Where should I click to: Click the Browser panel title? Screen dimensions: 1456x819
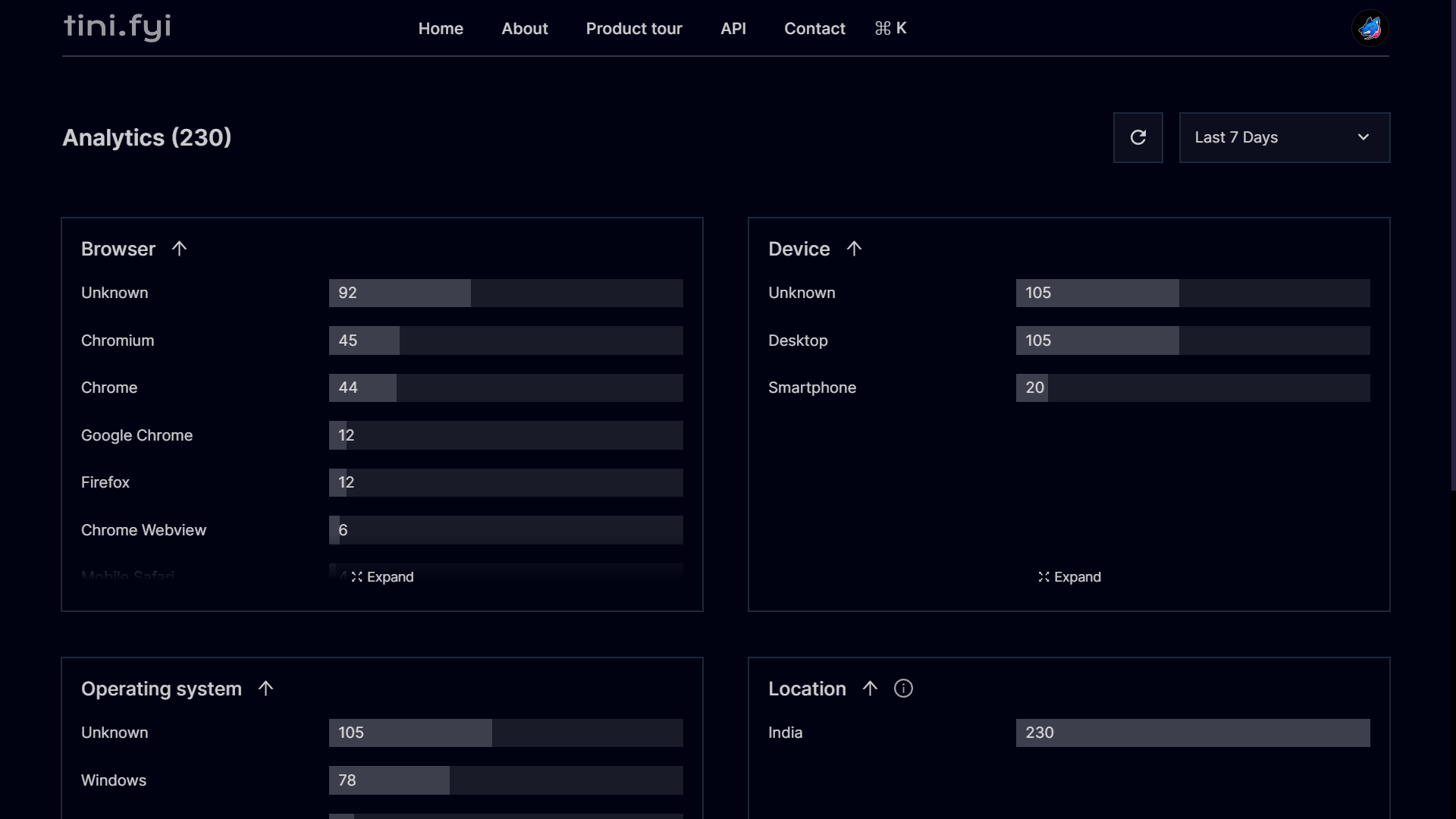tap(118, 249)
